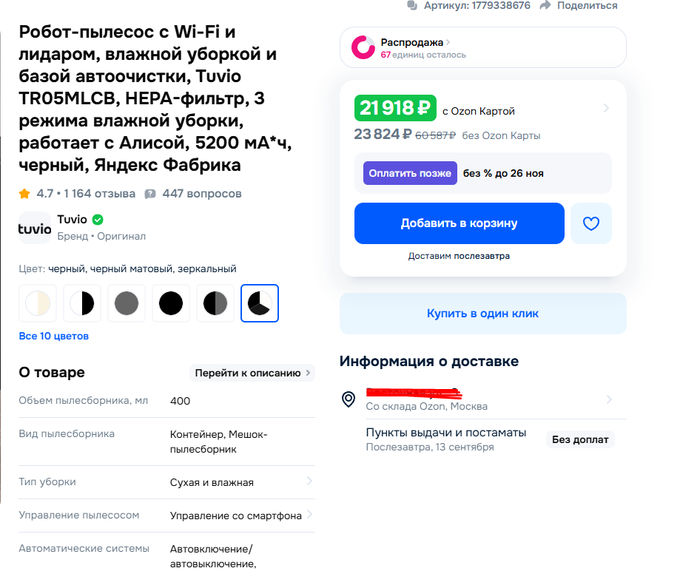Click the share arrow icon

point(545,6)
